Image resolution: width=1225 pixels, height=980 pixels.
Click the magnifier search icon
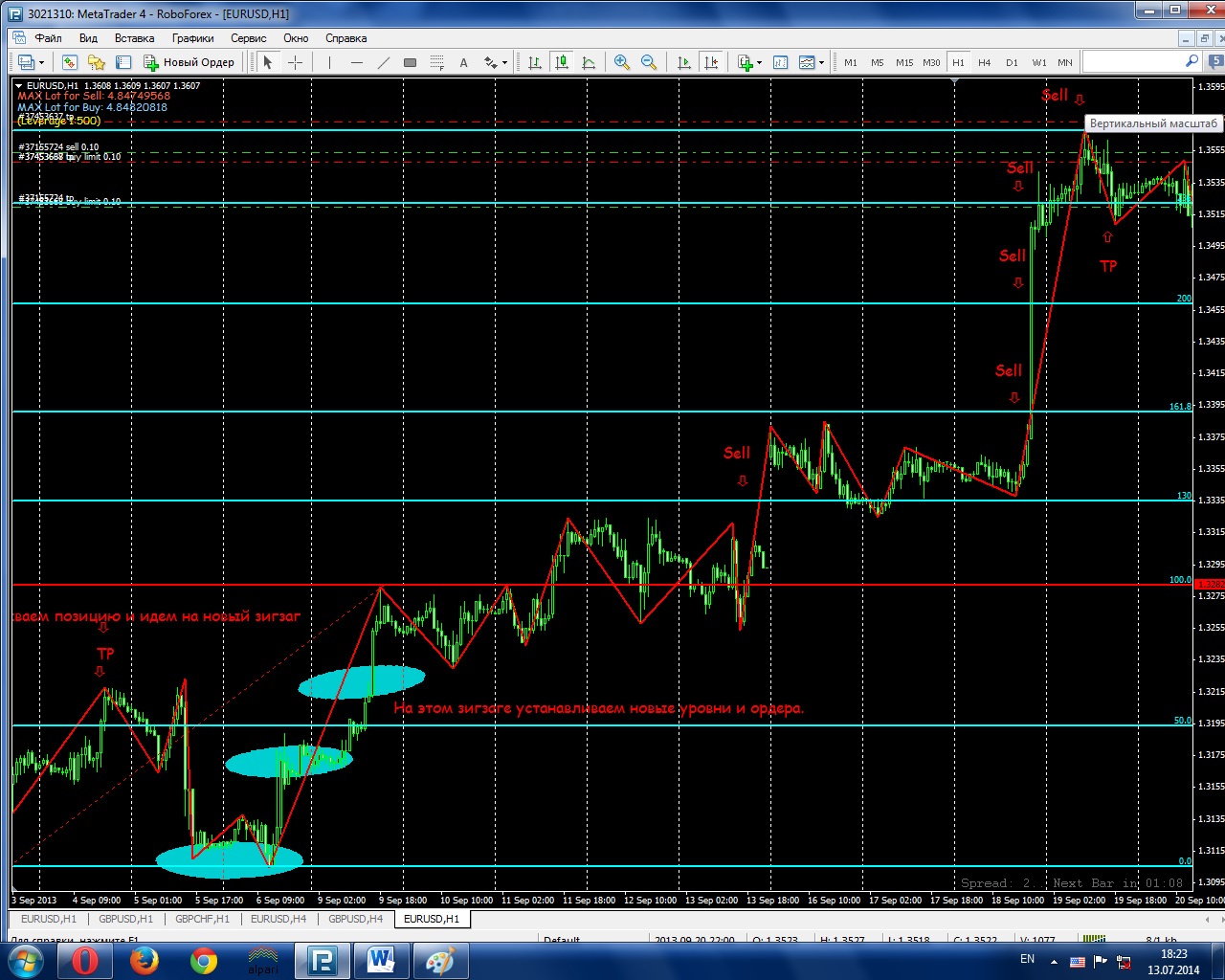tap(1192, 61)
